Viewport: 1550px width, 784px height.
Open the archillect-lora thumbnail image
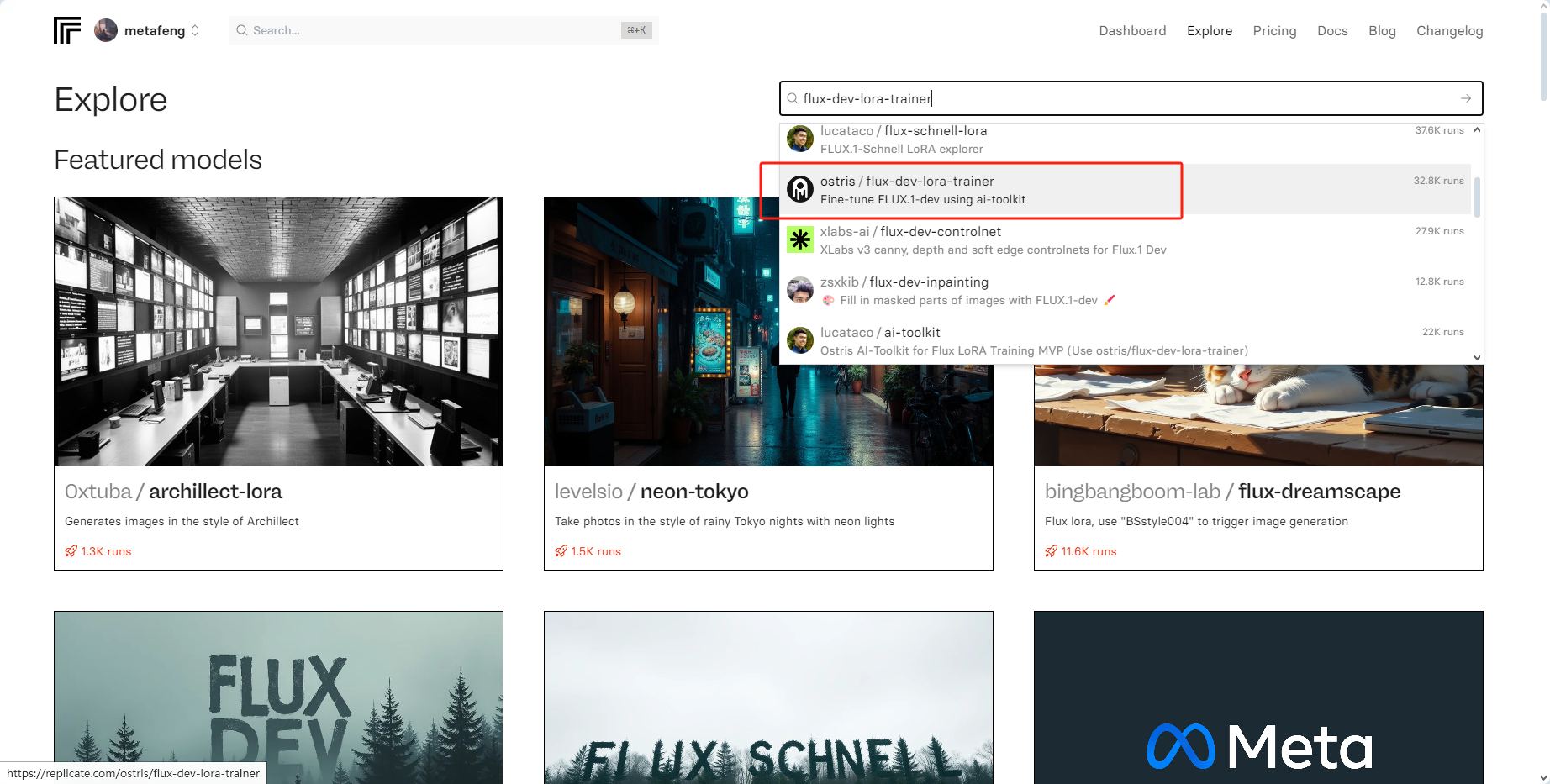[278, 331]
